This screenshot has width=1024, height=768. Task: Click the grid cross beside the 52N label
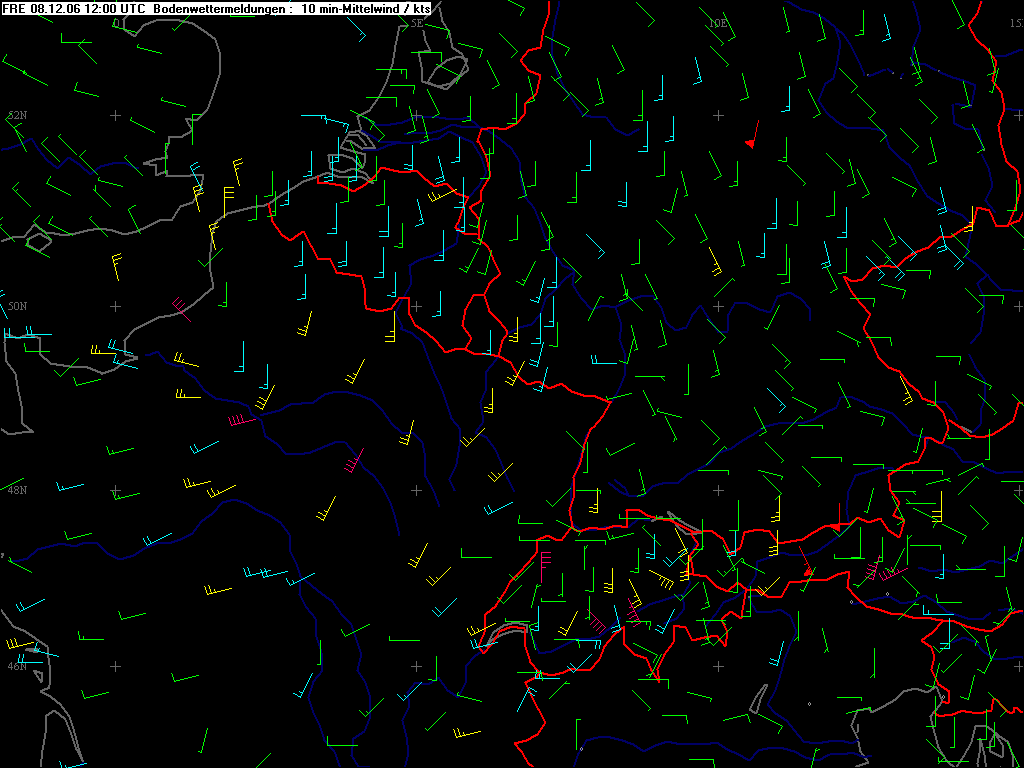[115, 116]
